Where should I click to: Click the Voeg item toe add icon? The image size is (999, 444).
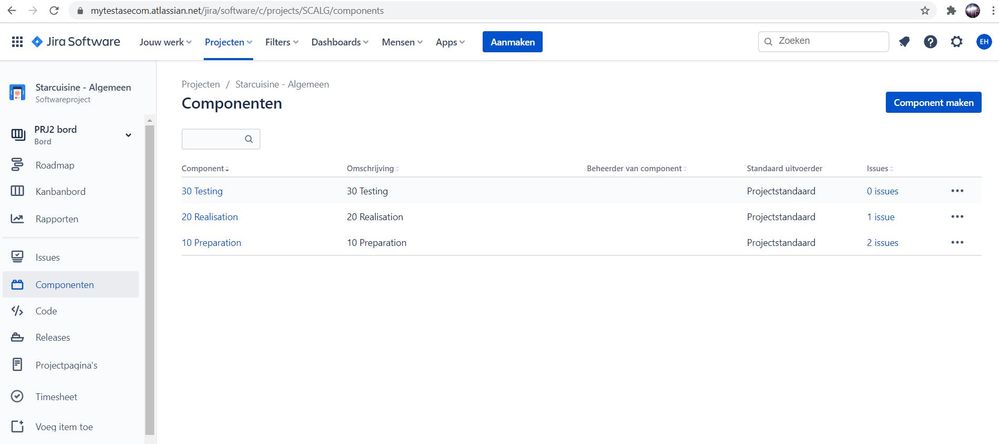(18, 427)
